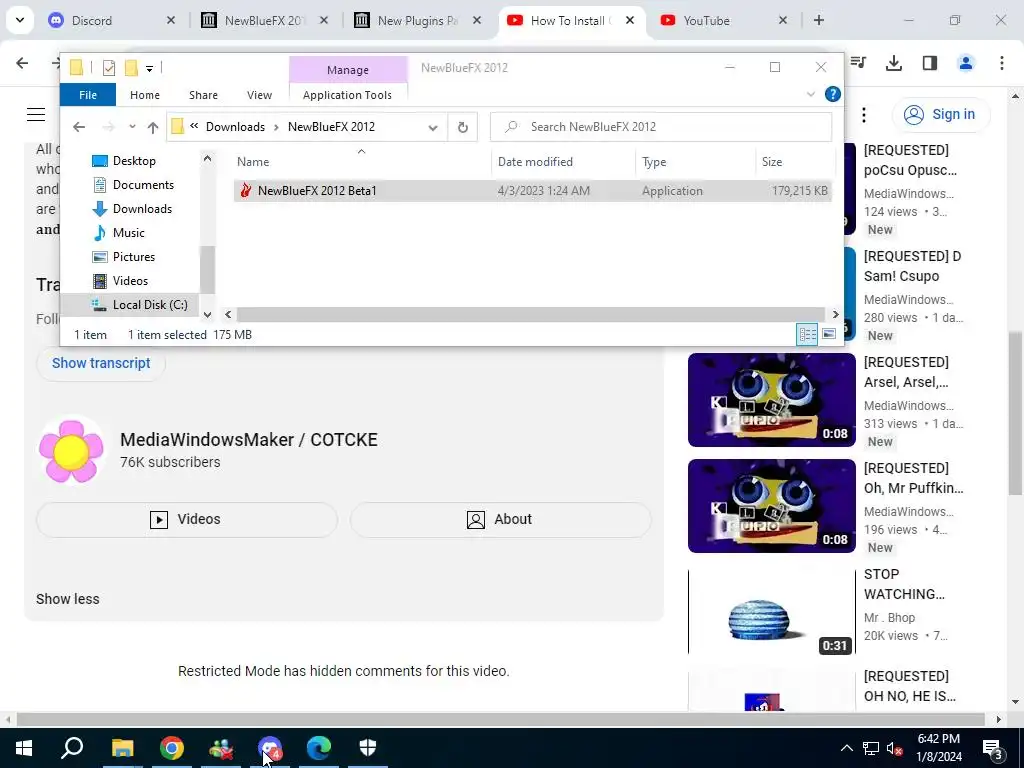Open Chrome tab search dropdown
Screen dimensions: 1024x768
20,20
